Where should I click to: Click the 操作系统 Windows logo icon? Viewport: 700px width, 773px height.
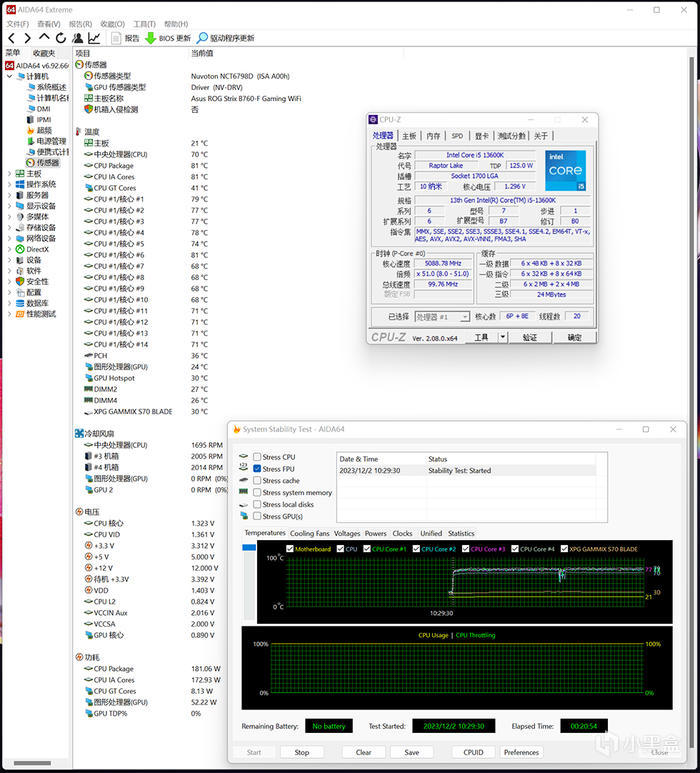20,184
